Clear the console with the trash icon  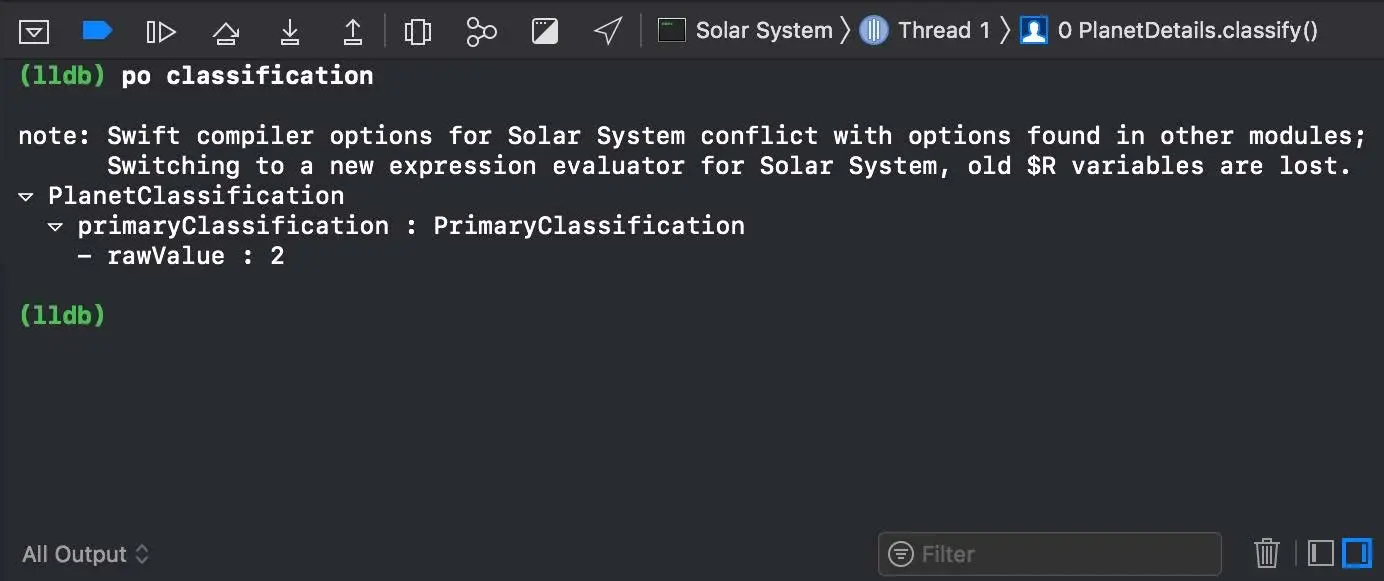(x=1267, y=553)
